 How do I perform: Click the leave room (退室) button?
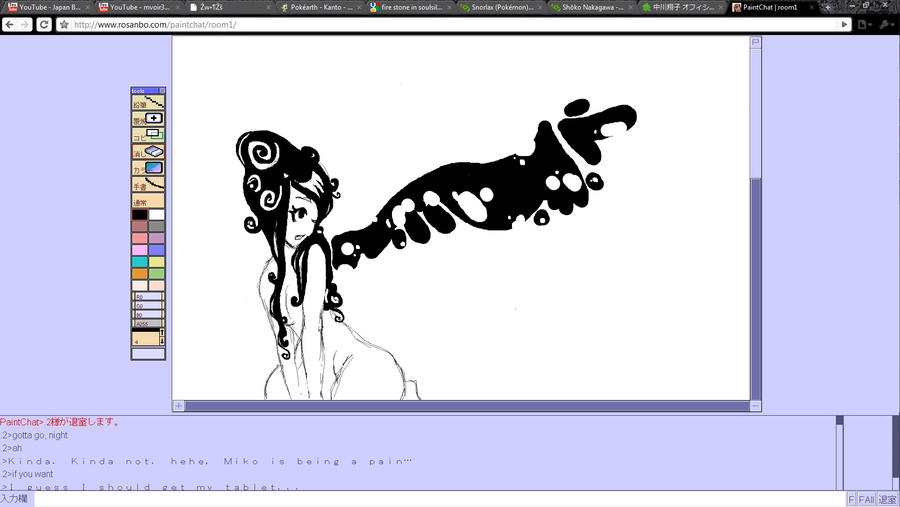click(x=887, y=500)
